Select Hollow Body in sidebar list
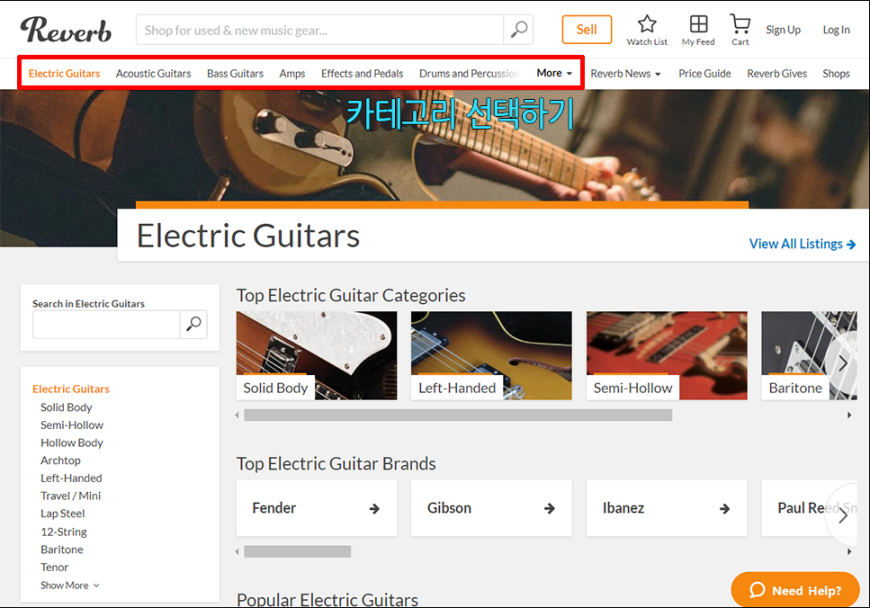Viewport: 870px width, 608px height. (x=72, y=443)
